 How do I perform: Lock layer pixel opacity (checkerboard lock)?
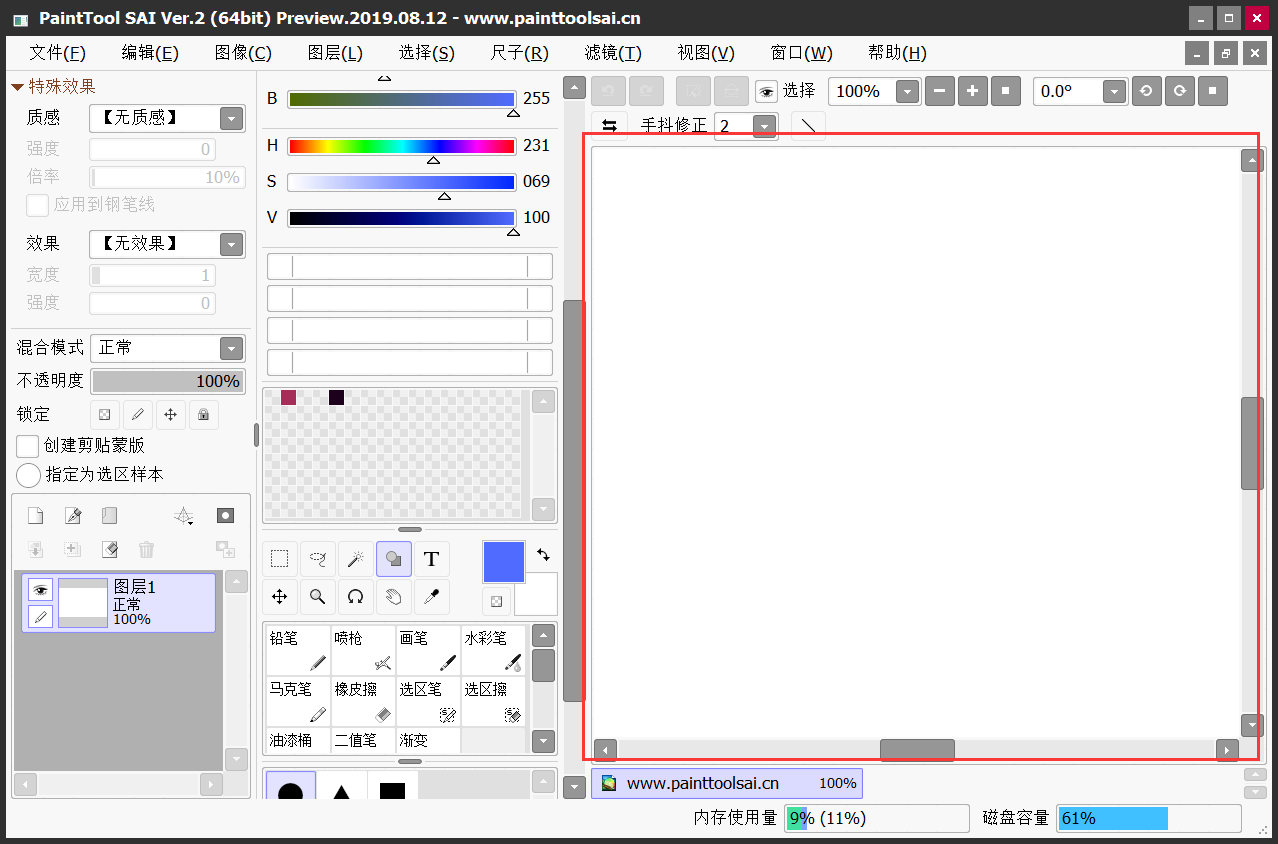(104, 415)
